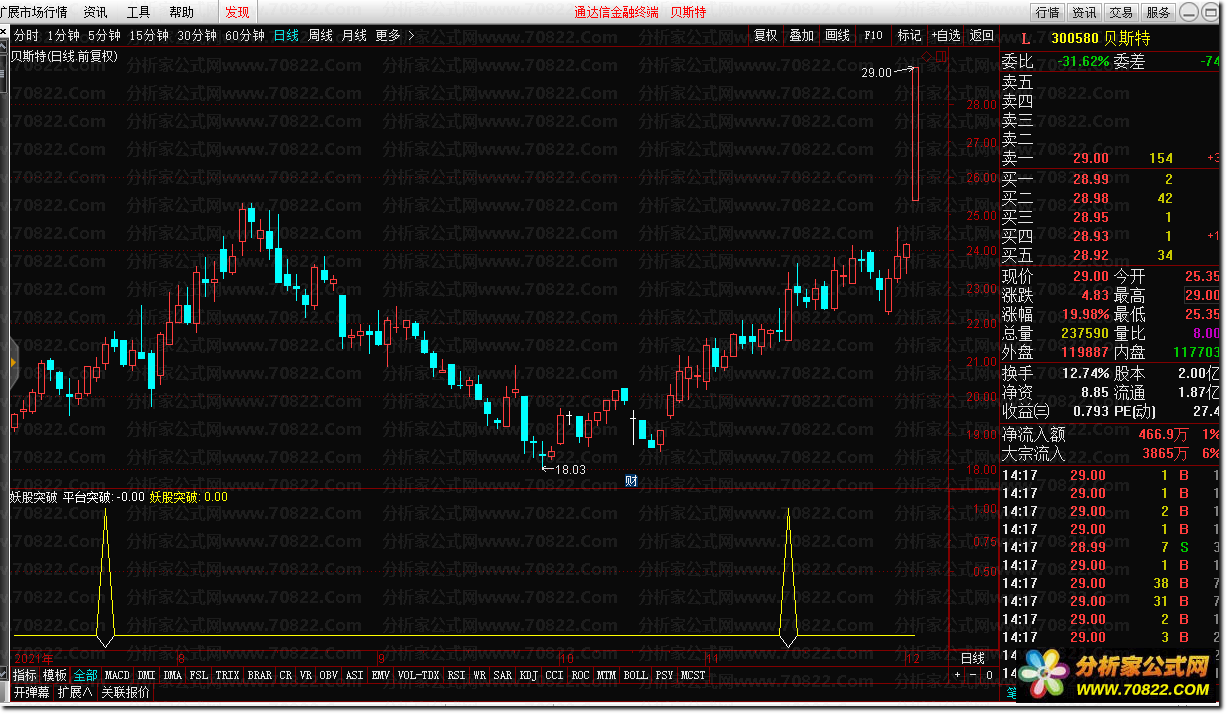Apply the TRIX indicator
This screenshot has height=714, width=1228.
(228, 675)
